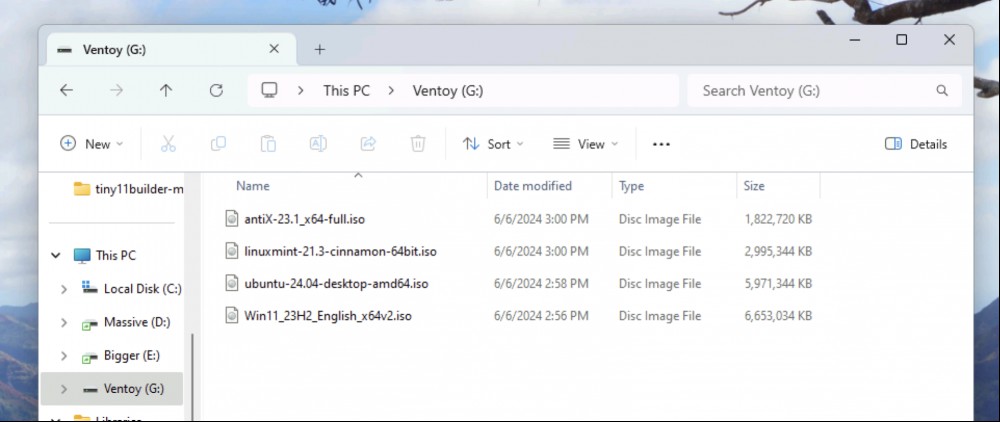Select the Ventoy (G:) window tab
This screenshot has width=1000, height=422.
click(x=171, y=49)
